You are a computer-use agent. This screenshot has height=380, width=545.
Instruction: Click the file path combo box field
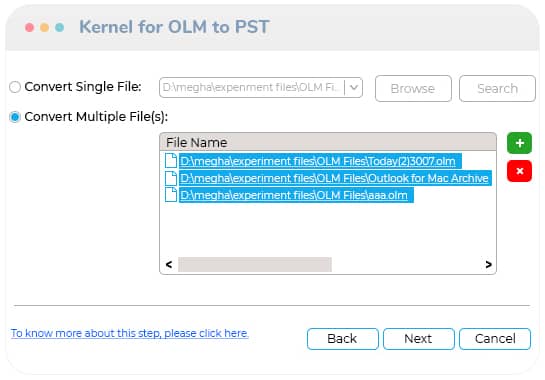261,87
